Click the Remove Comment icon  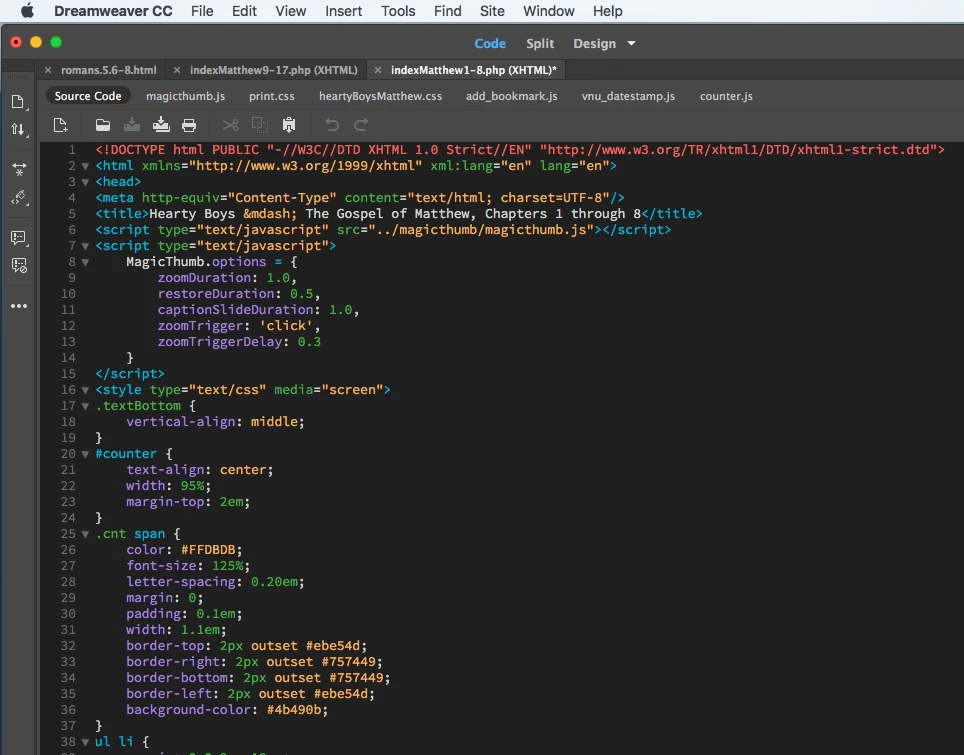coord(19,266)
